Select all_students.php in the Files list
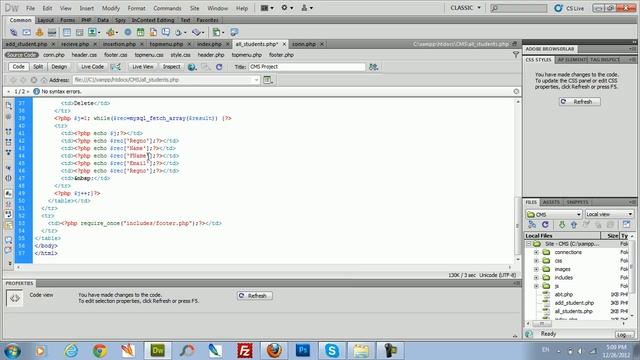Image resolution: width=640 pixels, height=360 pixels. [x=573, y=311]
